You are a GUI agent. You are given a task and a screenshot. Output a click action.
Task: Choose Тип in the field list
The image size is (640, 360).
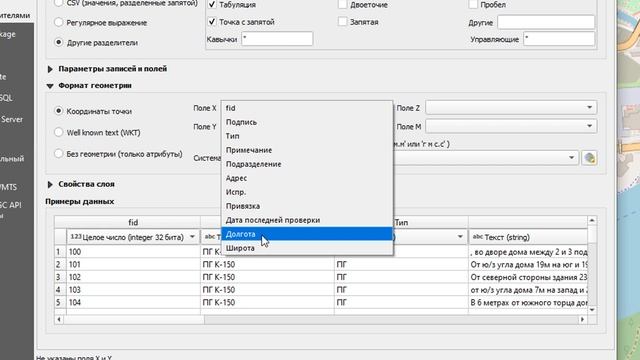307,136
